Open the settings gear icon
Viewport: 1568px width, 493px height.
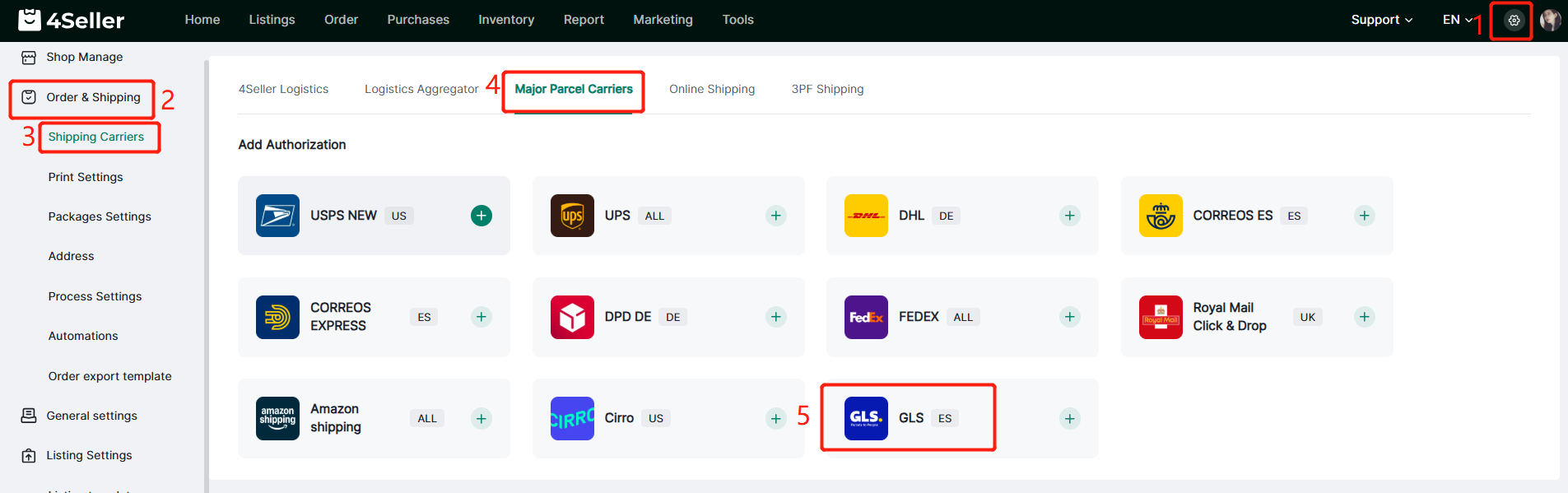point(1514,21)
